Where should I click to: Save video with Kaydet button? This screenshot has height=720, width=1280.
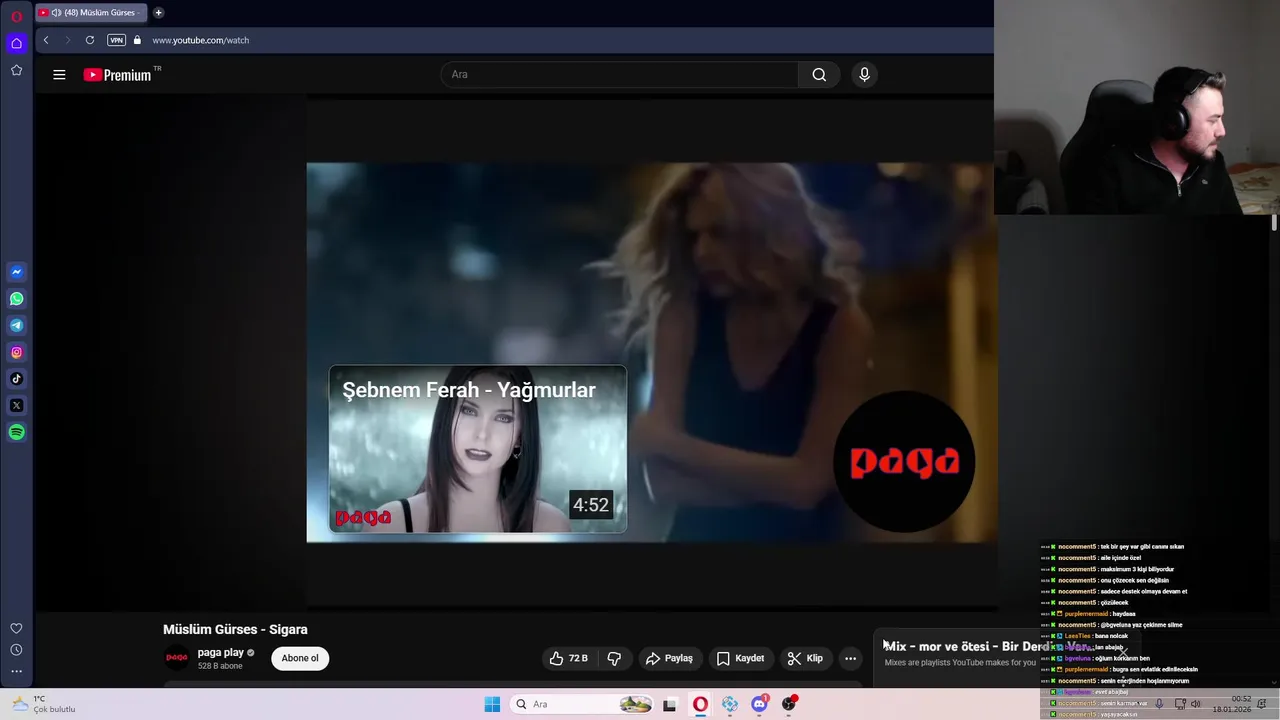tap(740, 658)
